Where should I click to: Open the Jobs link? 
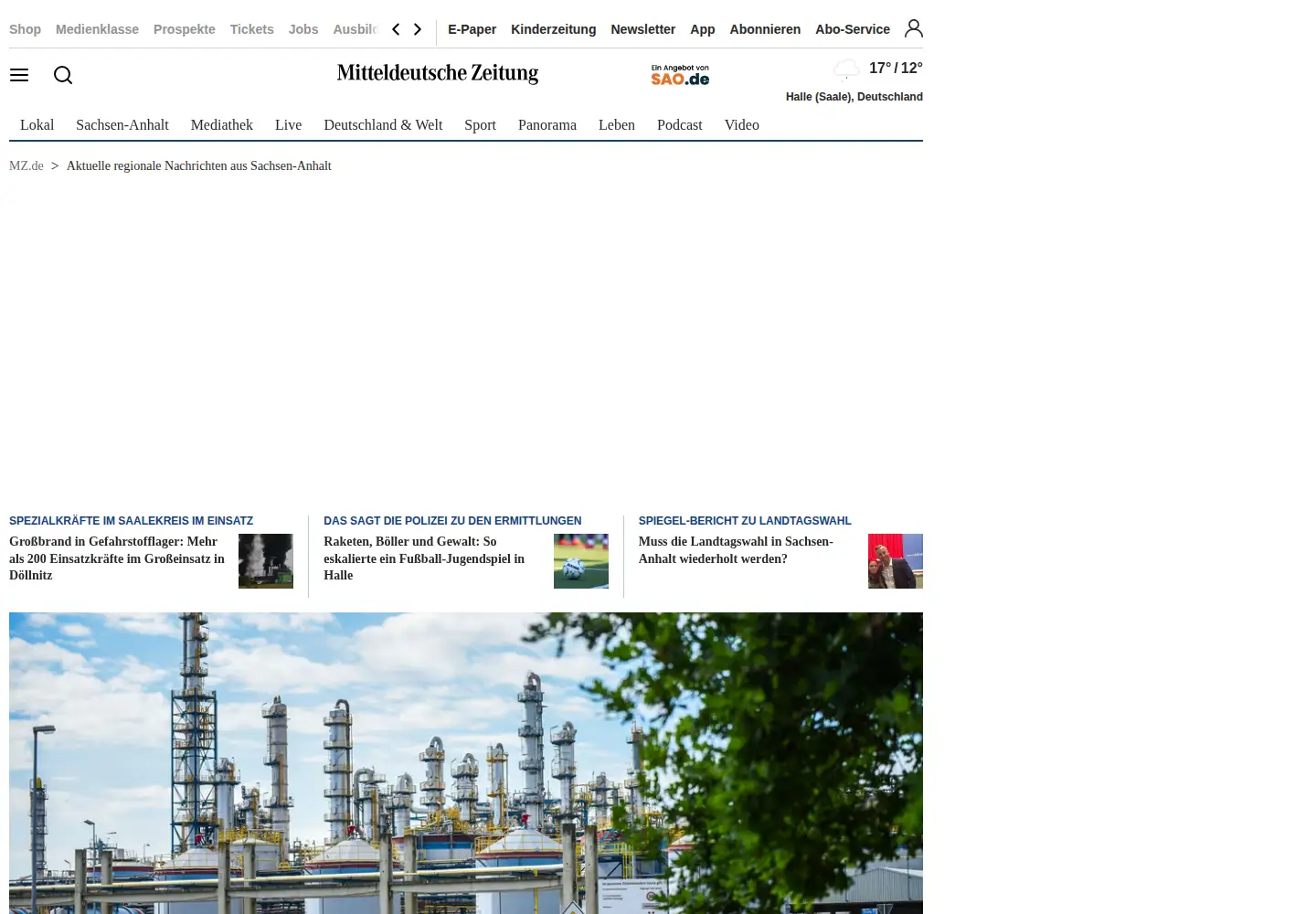coord(303,29)
